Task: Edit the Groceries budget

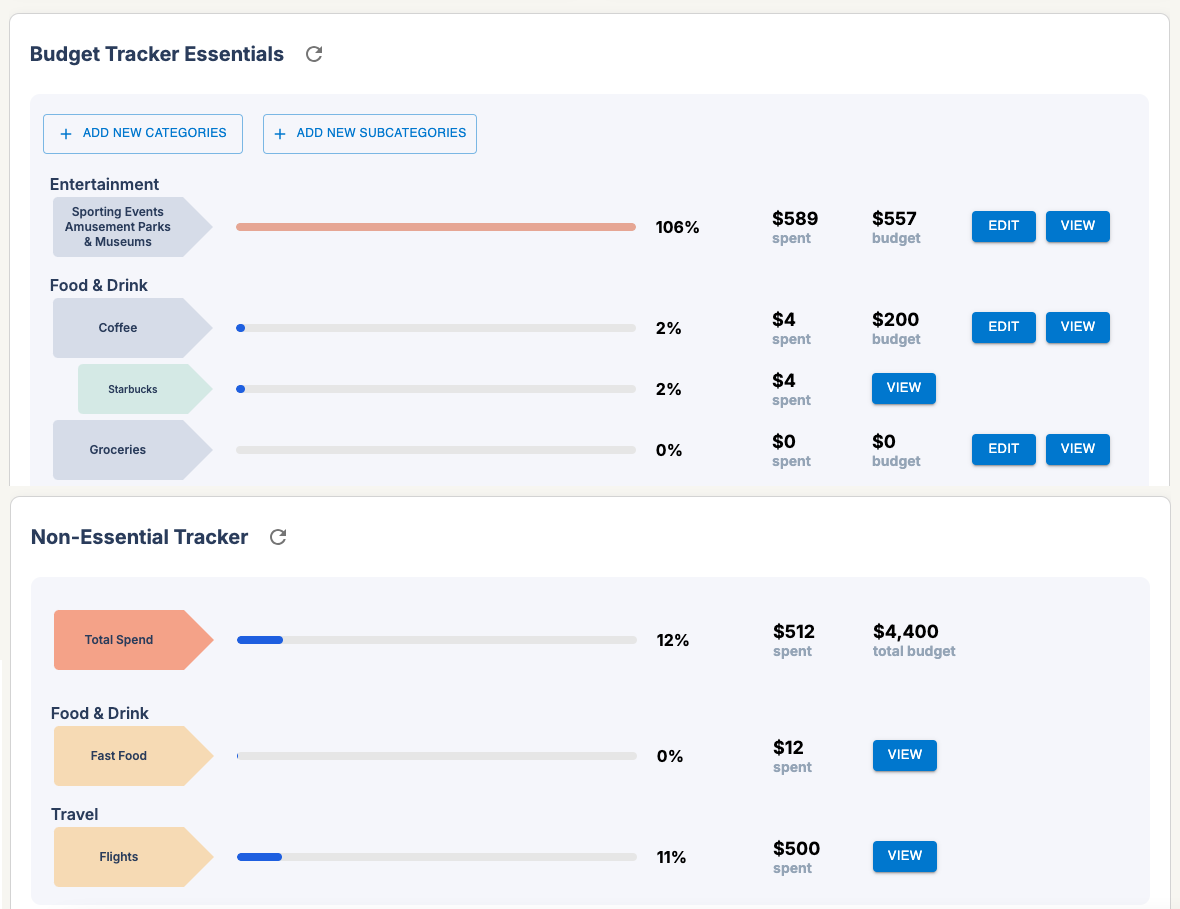Action: point(1003,449)
